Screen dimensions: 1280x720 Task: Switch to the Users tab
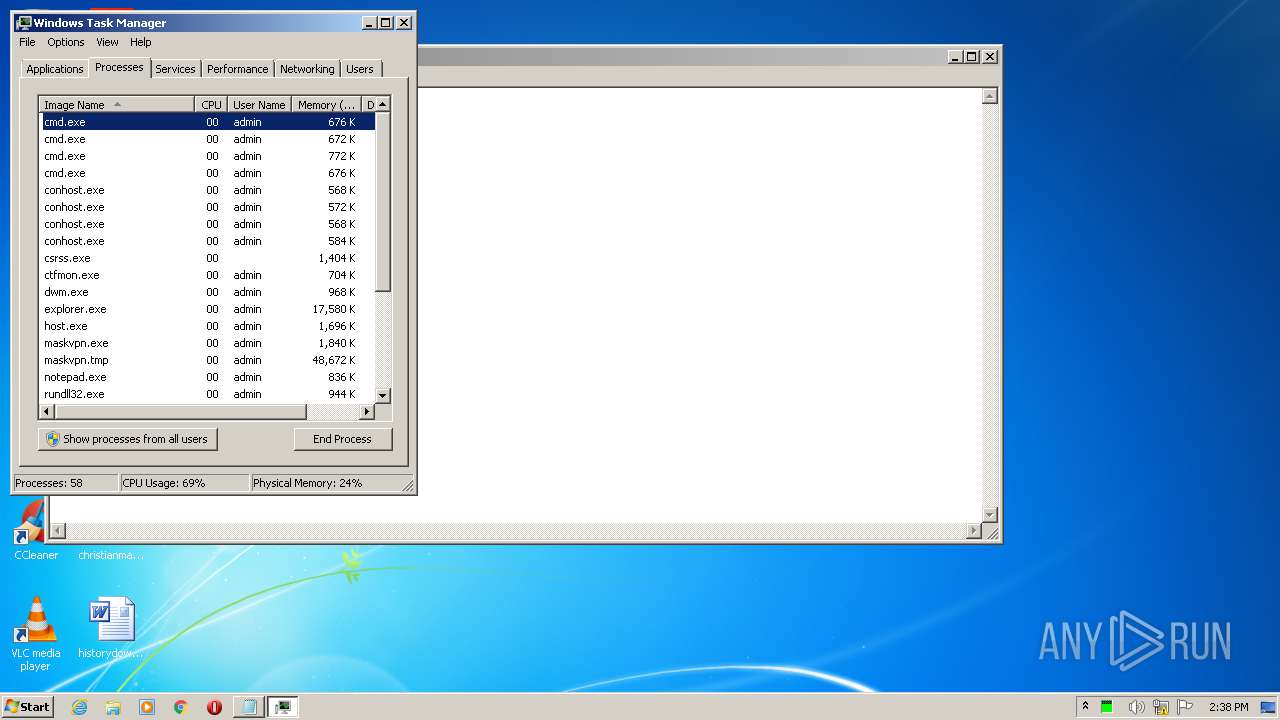360,69
